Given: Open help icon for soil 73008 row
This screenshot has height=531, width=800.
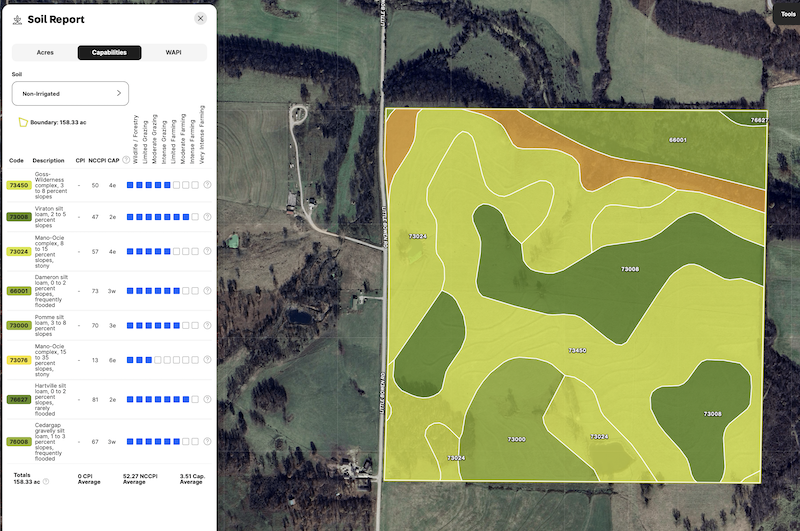Looking at the screenshot, I should pos(208,216).
